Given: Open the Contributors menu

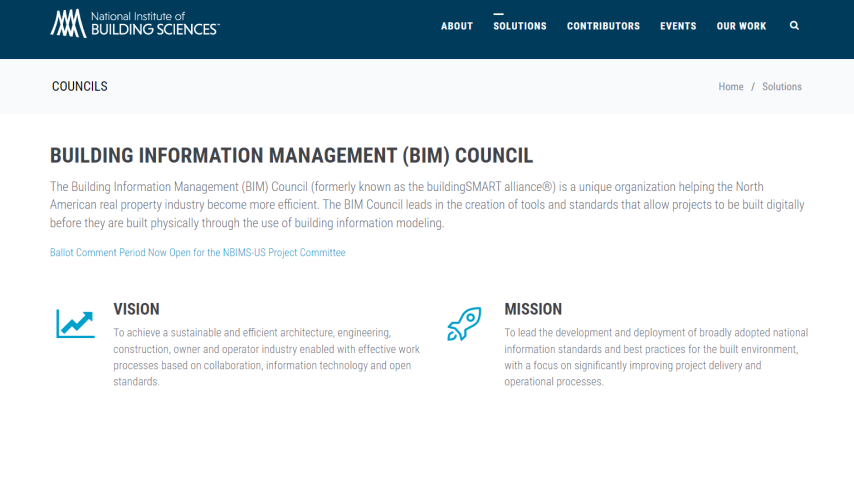Looking at the screenshot, I should (x=603, y=26).
